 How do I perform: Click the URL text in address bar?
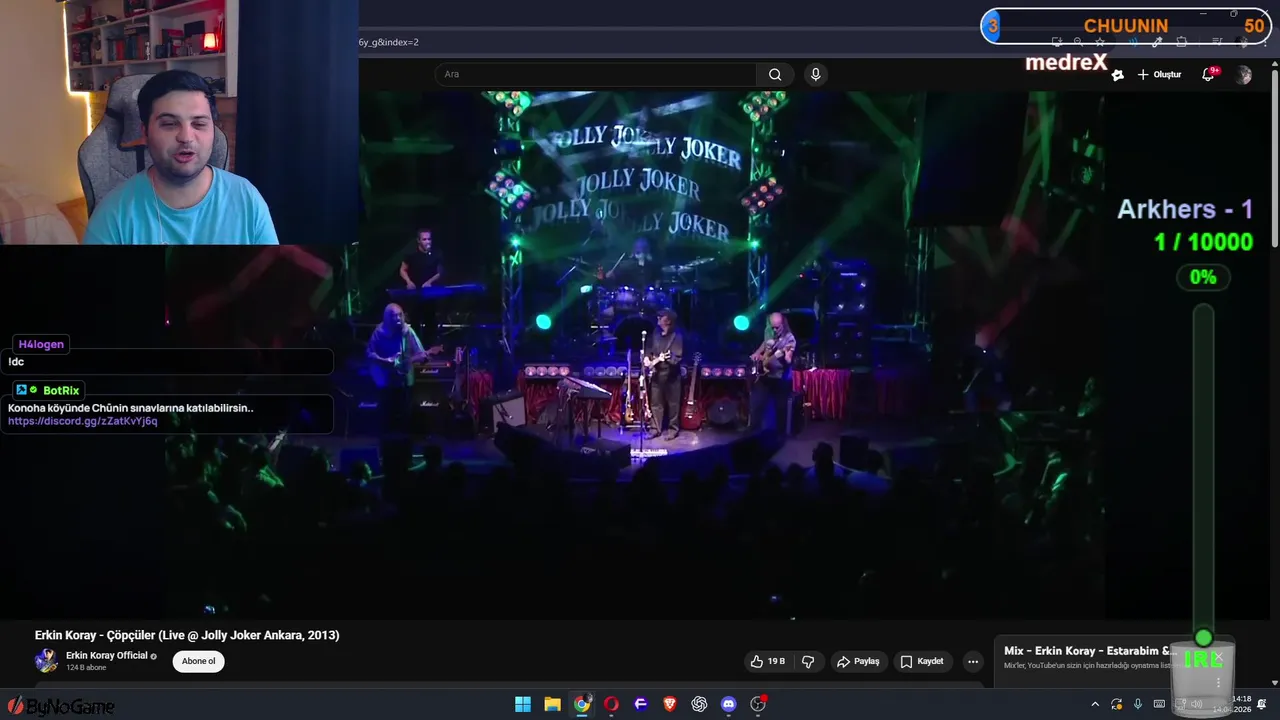[x=389, y=42]
